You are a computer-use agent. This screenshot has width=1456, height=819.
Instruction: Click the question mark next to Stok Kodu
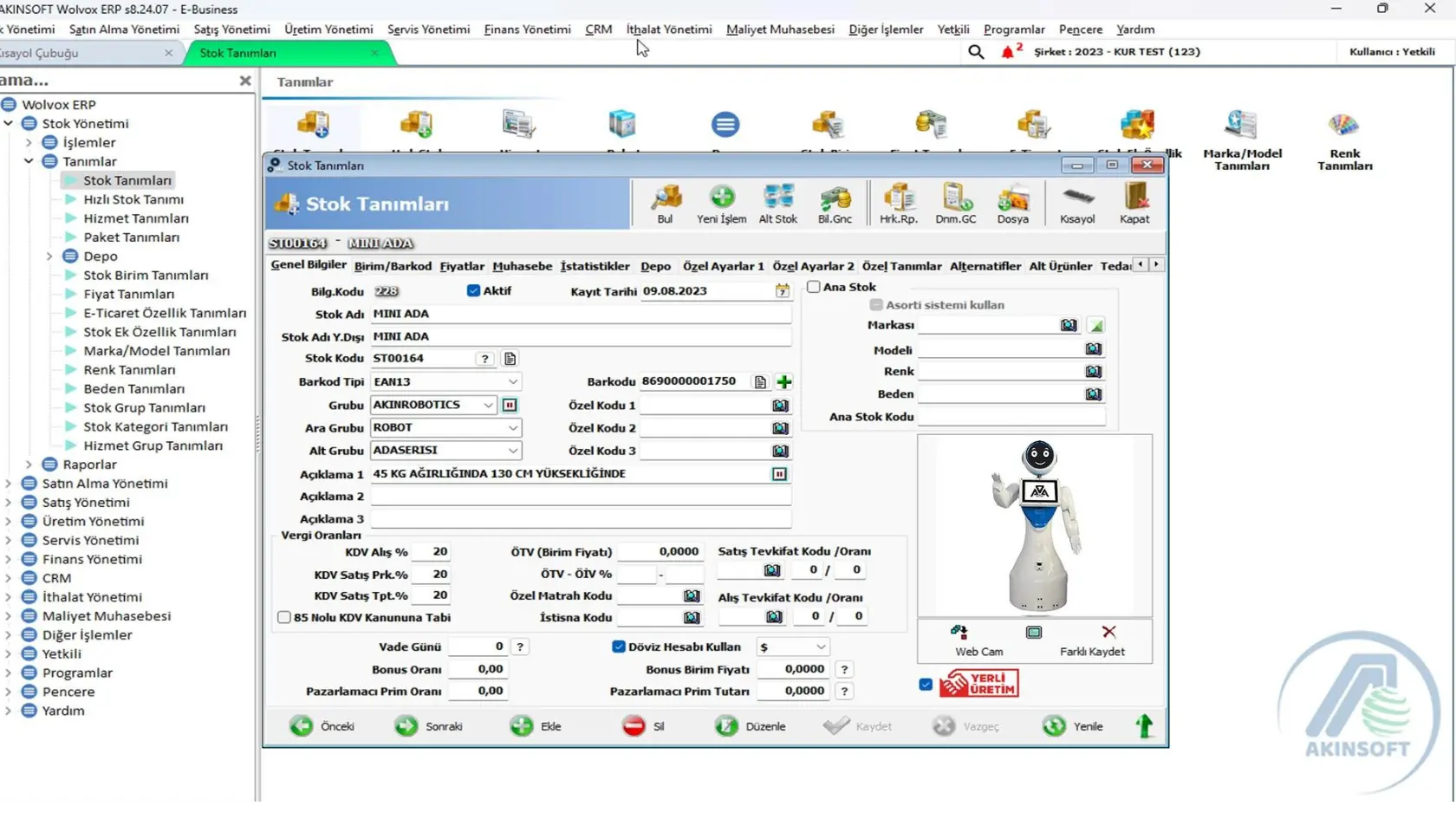pyautogui.click(x=485, y=359)
